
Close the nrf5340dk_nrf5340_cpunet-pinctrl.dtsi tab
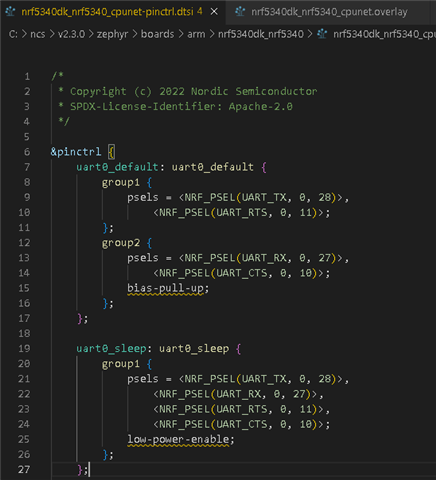pyautogui.click(x=214, y=12)
